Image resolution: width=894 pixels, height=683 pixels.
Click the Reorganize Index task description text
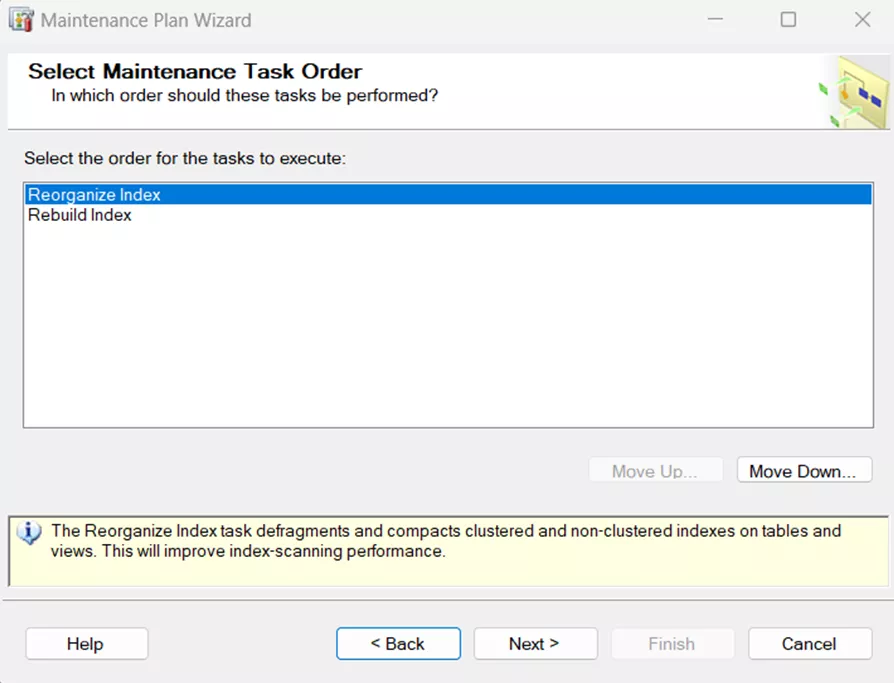(446, 541)
